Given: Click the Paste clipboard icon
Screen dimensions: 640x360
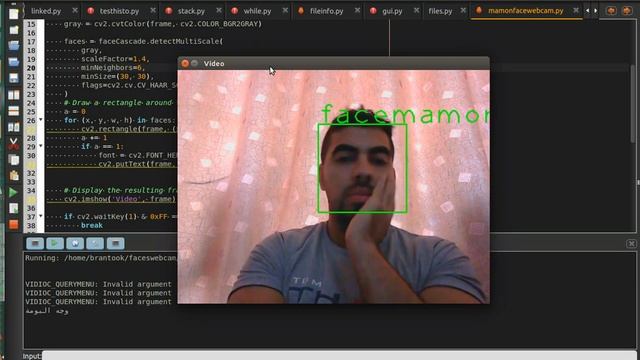Looking at the screenshot, I should [x=13, y=176].
